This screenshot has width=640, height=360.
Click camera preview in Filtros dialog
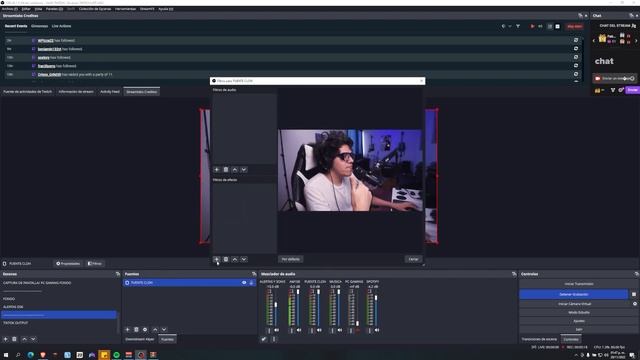[350, 170]
